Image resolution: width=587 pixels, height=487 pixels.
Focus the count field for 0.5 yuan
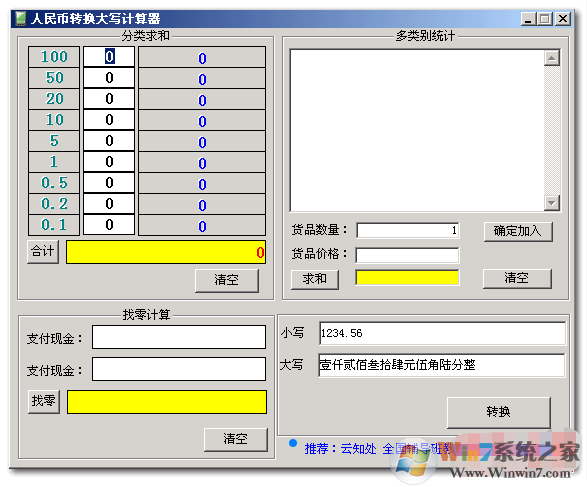[109, 183]
